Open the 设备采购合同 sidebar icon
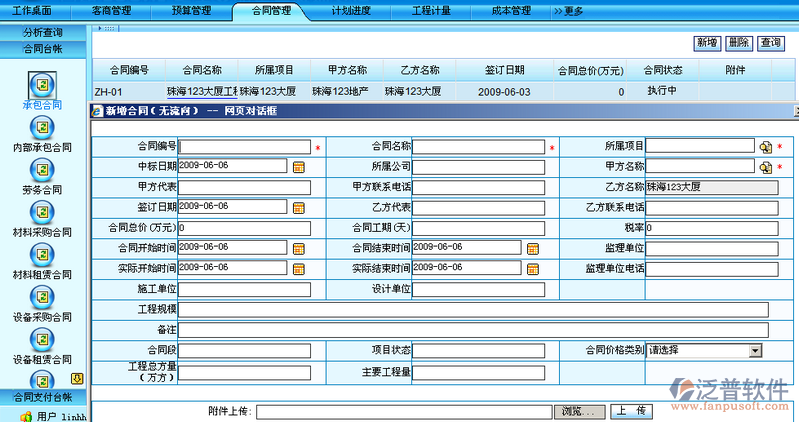Viewport: 799px width, 422px height. tap(42, 297)
